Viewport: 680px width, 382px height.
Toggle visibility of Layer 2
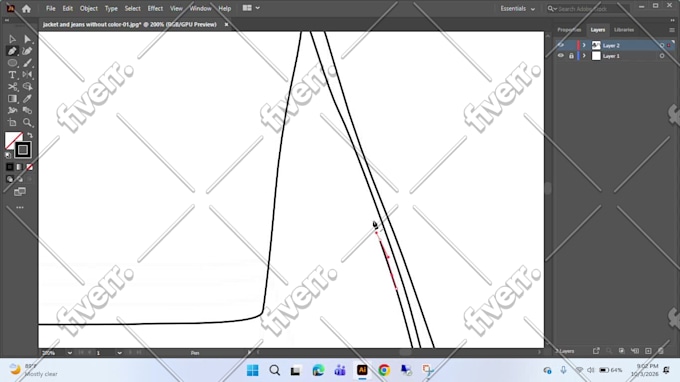point(561,45)
